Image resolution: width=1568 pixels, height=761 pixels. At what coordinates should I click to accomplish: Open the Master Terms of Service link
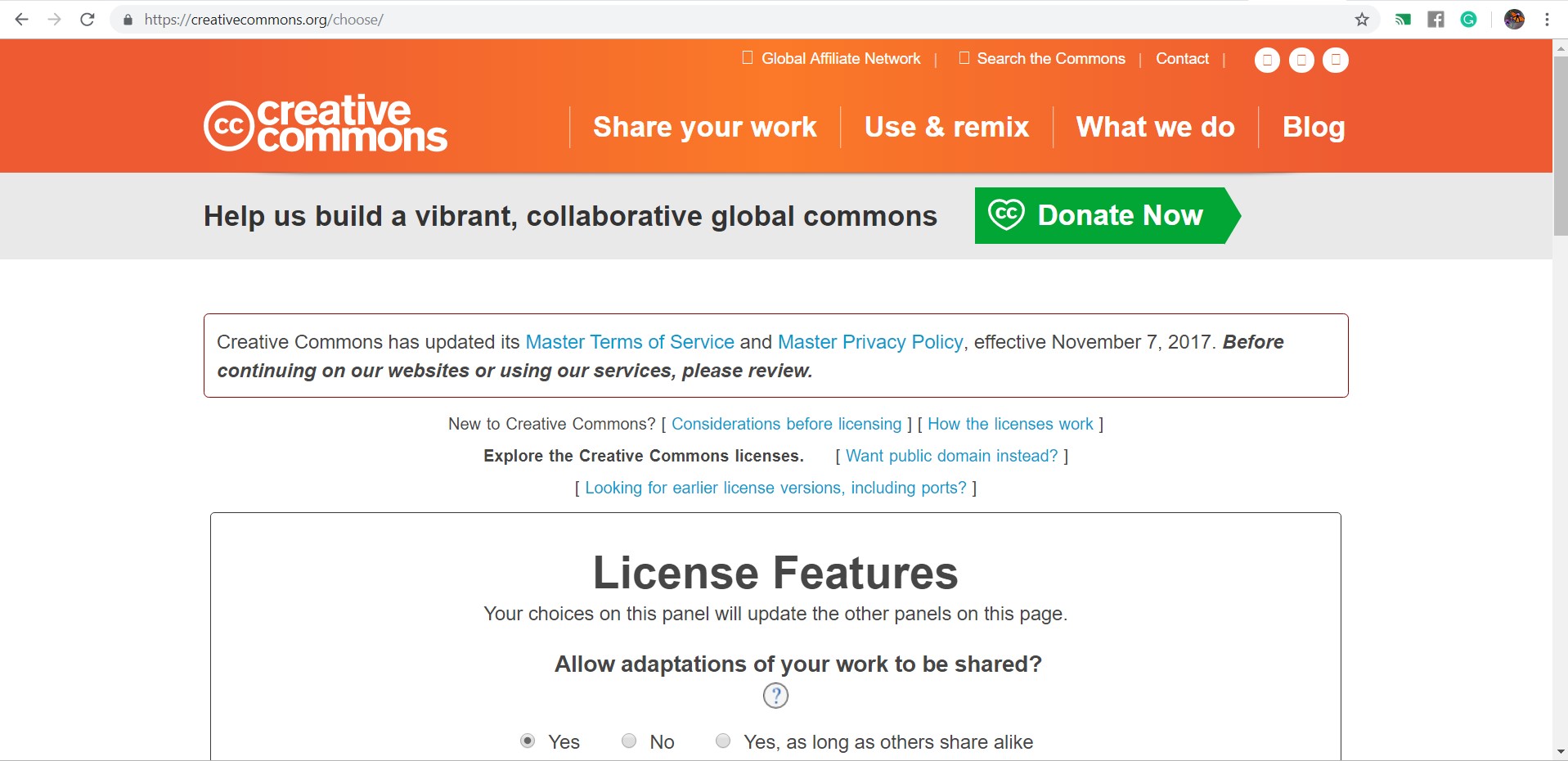pos(630,342)
